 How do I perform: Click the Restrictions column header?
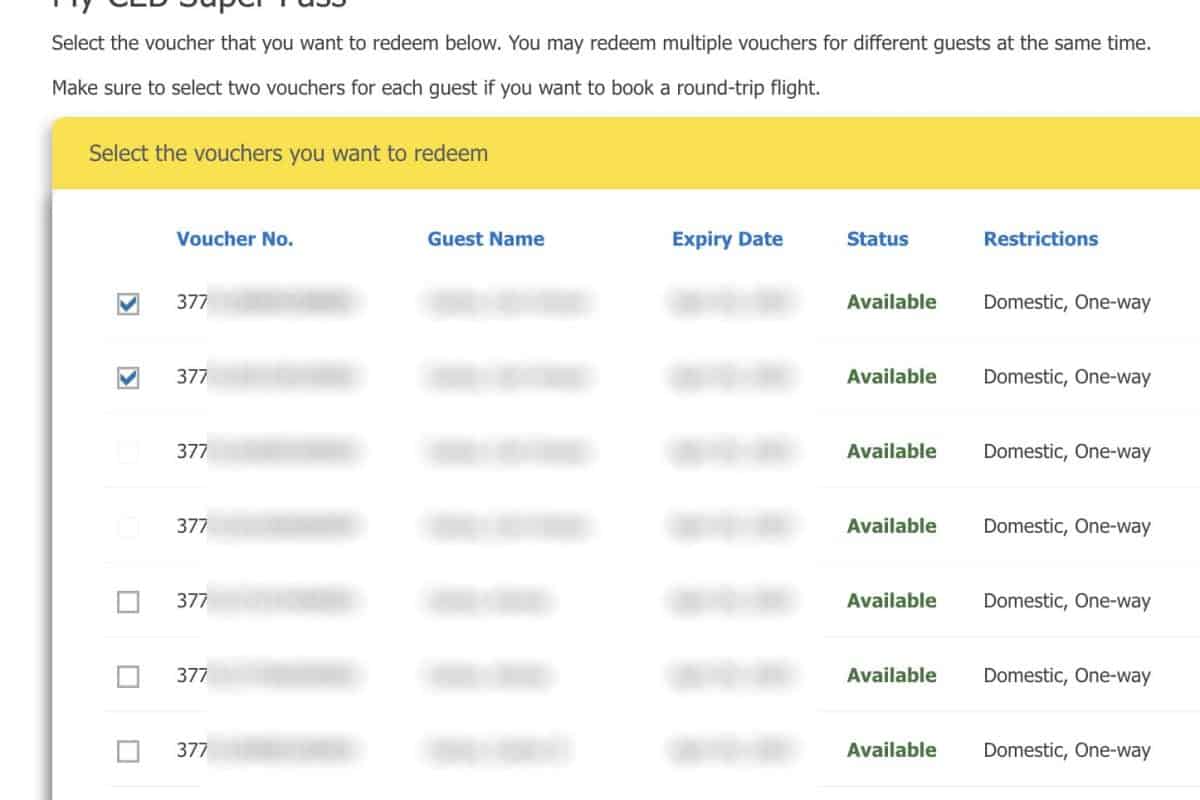1040,239
